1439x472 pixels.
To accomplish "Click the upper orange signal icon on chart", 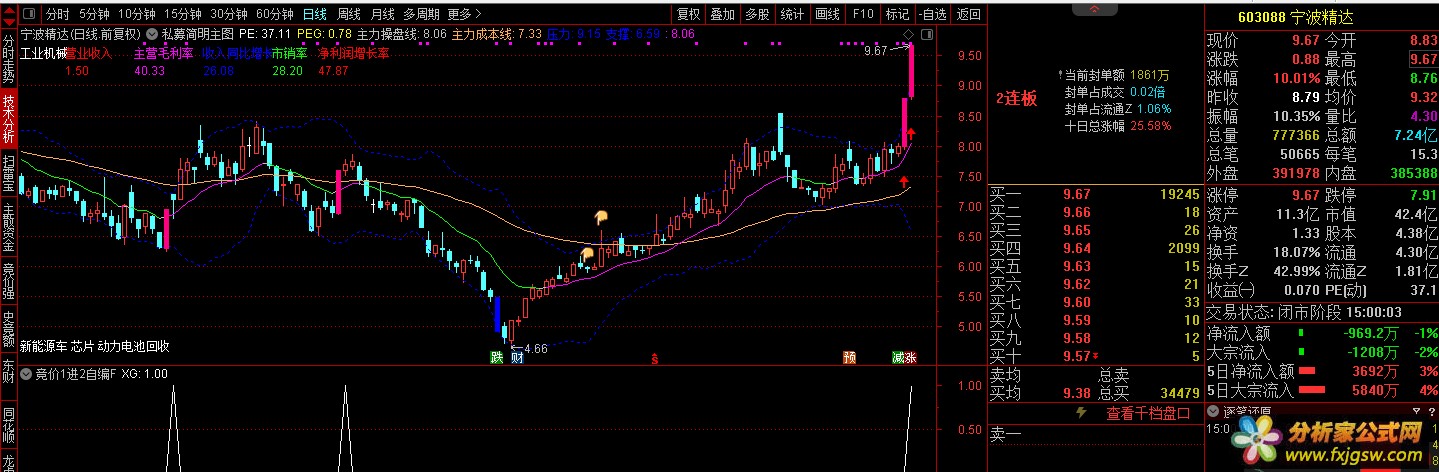I will (x=600, y=216).
